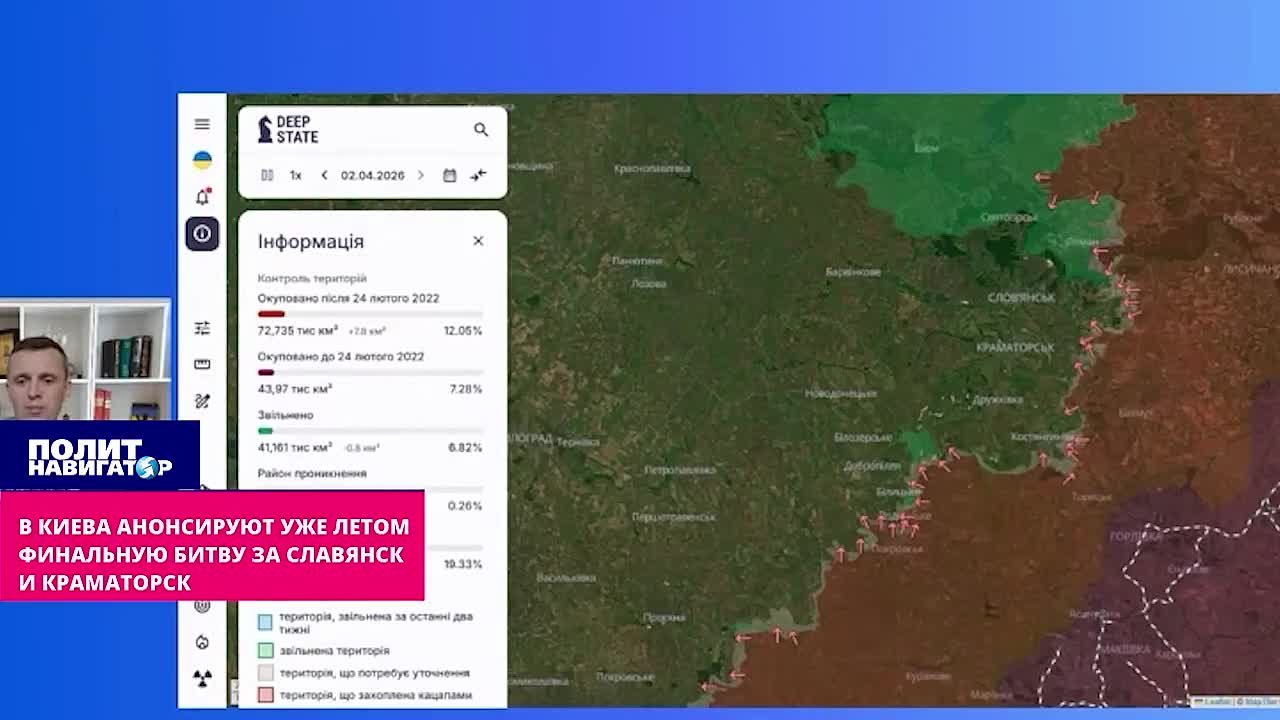This screenshot has height=720, width=1280.
Task: Open notifications bell icon
Action: pyautogui.click(x=202, y=196)
